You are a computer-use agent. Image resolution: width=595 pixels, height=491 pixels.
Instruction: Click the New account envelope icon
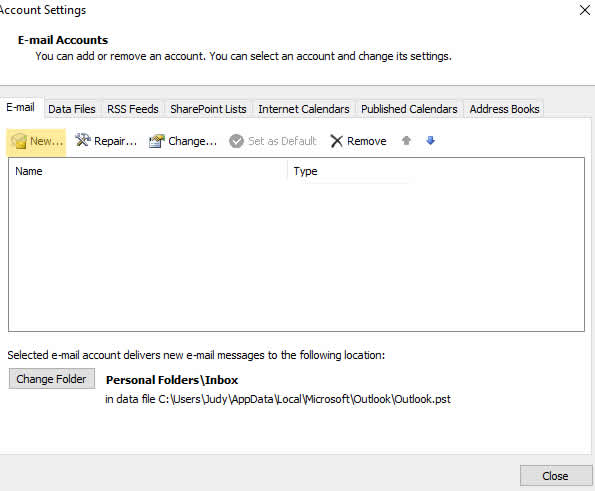coord(18,142)
